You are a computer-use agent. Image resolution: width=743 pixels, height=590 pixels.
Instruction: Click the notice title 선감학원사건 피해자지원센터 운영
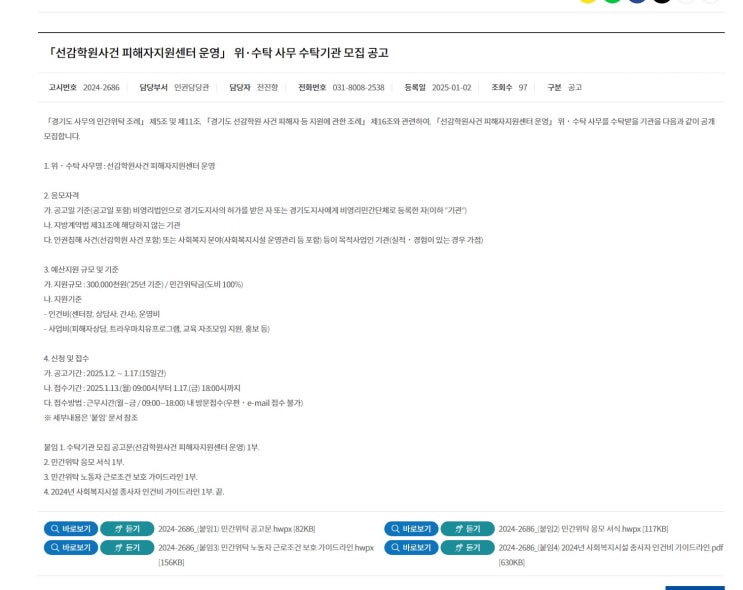[x=217, y=53]
